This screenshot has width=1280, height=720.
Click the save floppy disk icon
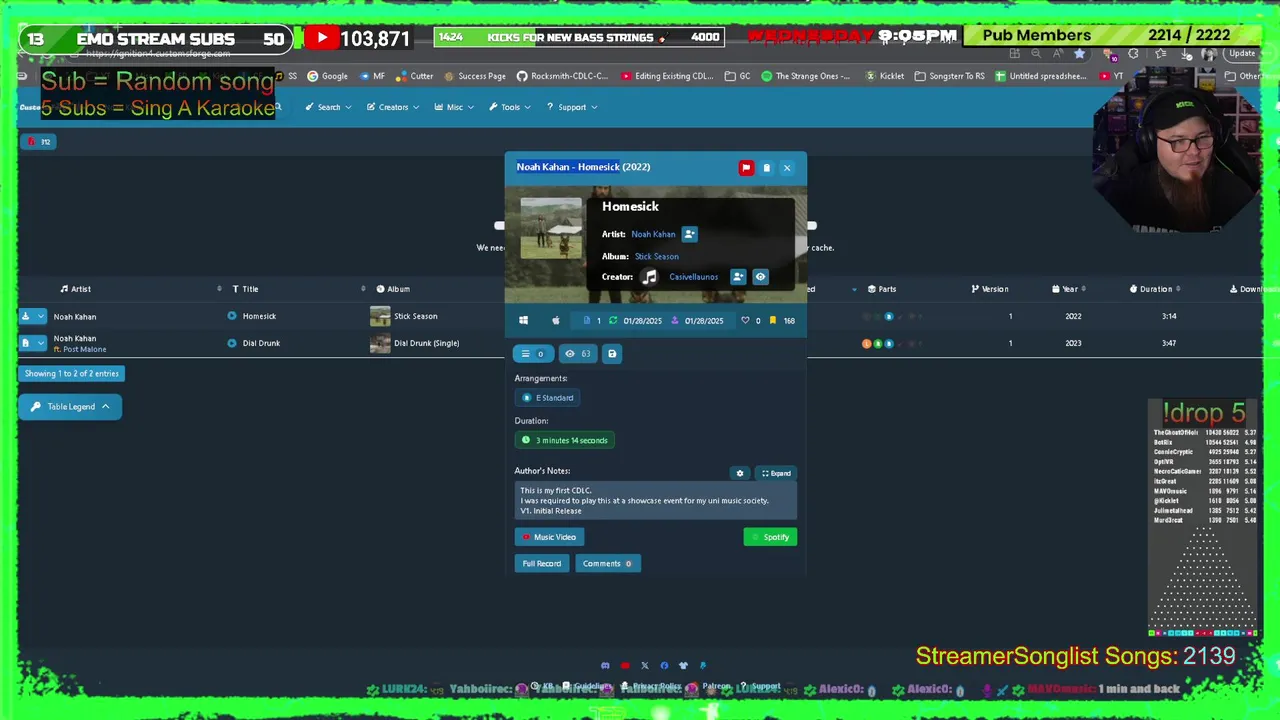point(612,354)
